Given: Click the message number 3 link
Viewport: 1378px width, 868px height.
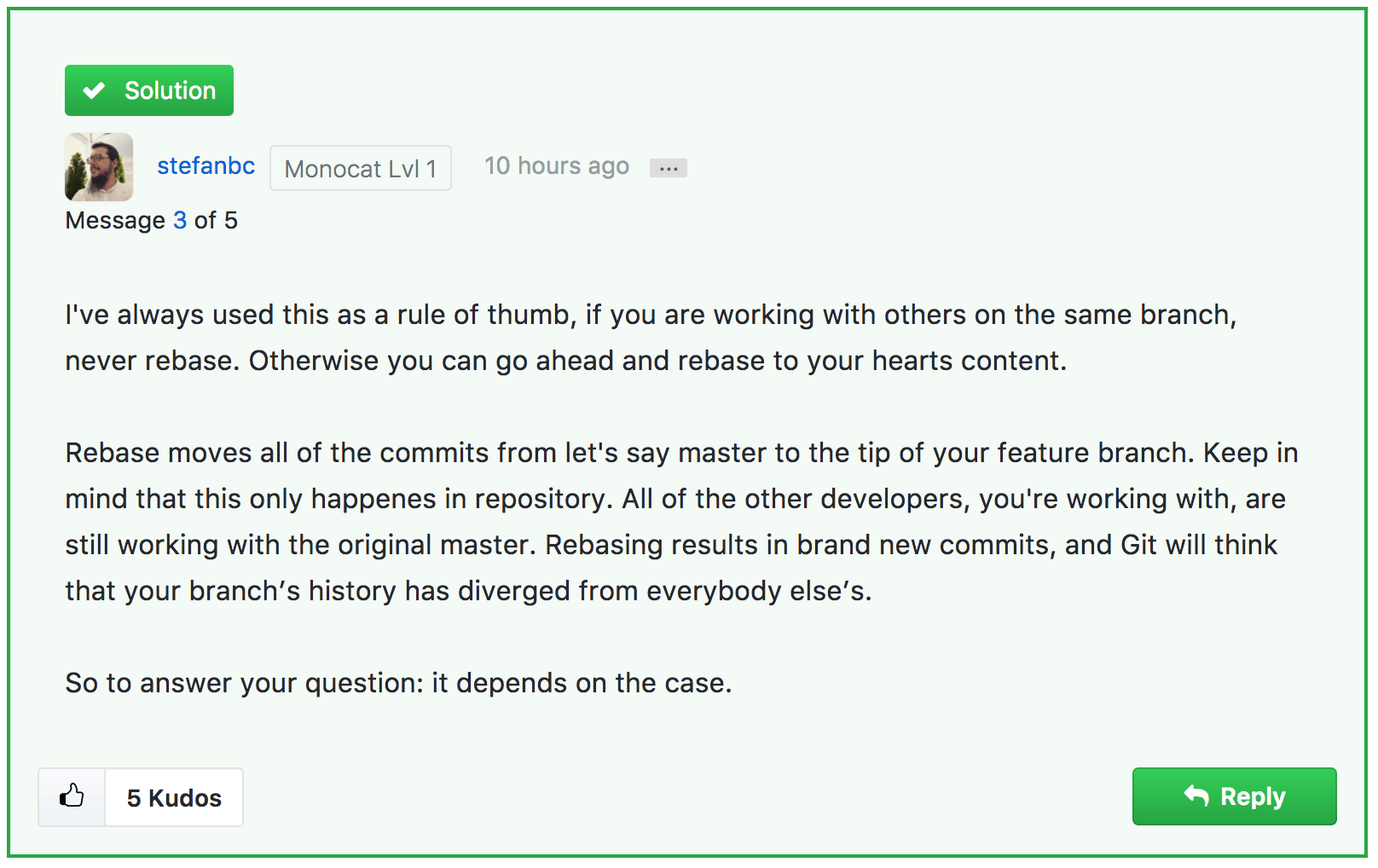Looking at the screenshot, I should pyautogui.click(x=180, y=220).
